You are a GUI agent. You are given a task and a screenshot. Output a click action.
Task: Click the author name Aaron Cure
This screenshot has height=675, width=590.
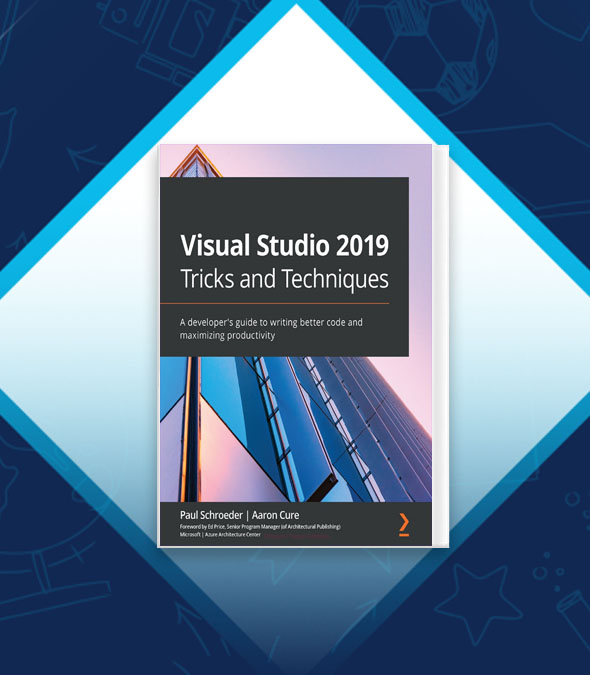pos(275,515)
